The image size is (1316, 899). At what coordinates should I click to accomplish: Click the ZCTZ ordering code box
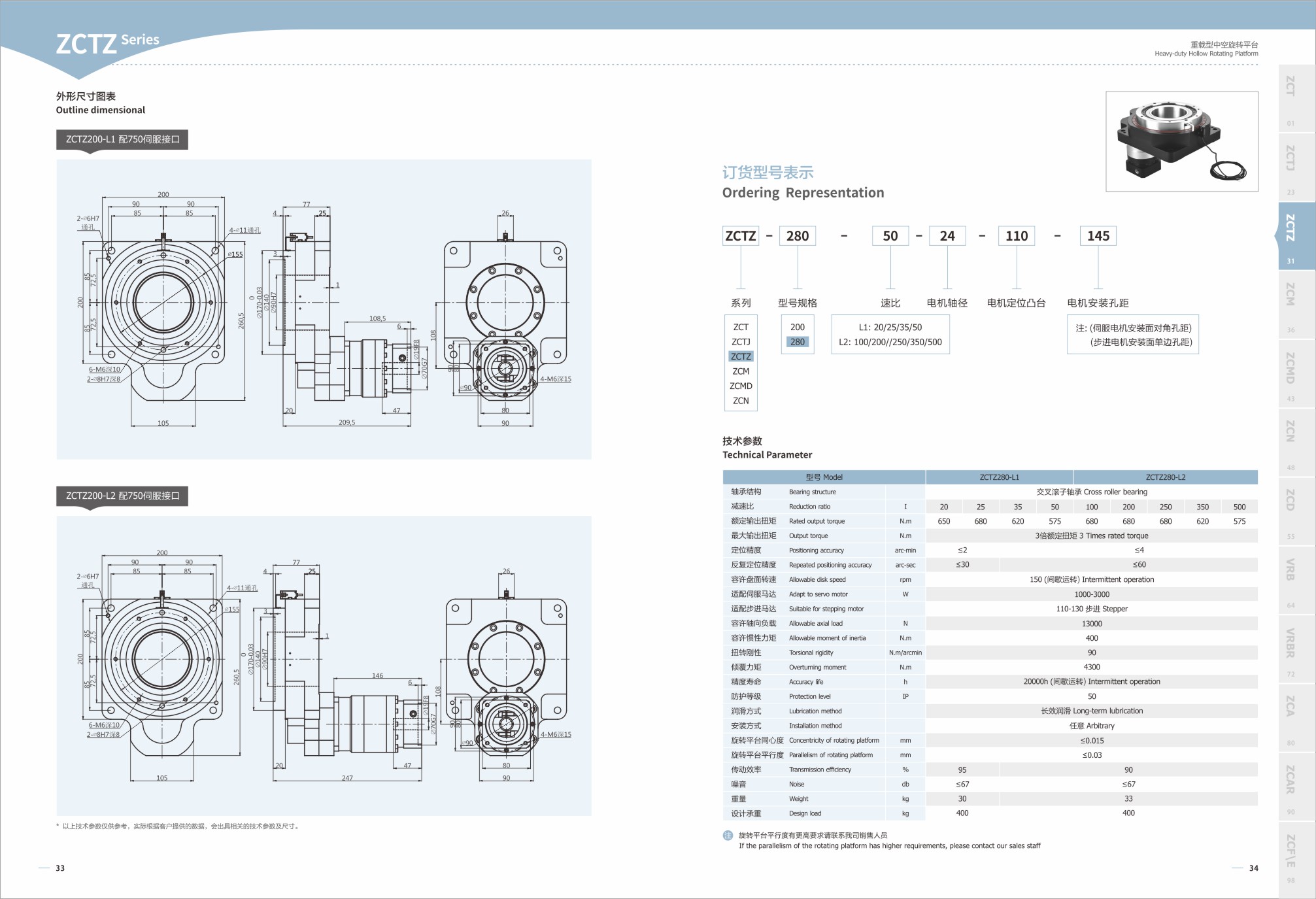(741, 236)
